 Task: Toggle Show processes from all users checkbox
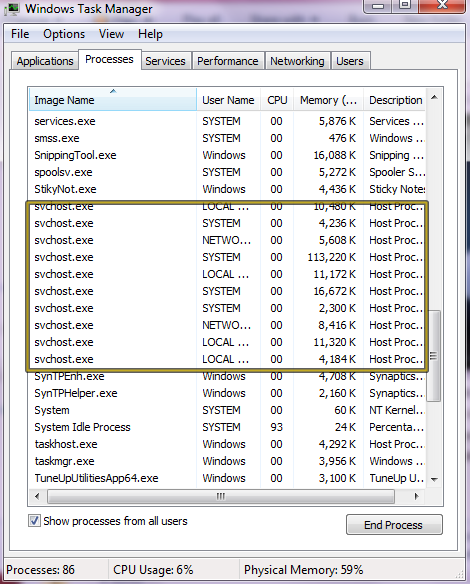(34, 521)
